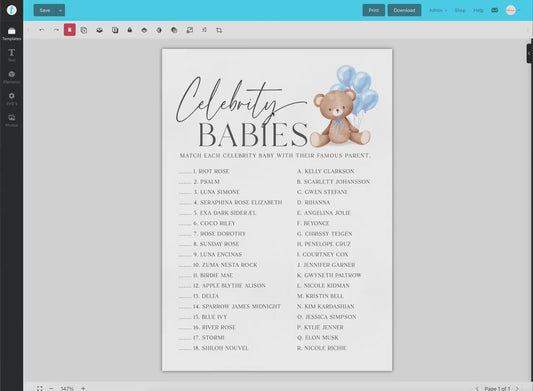Go to the next page arrow
Viewport: 533px width, 391px height.
point(517,388)
